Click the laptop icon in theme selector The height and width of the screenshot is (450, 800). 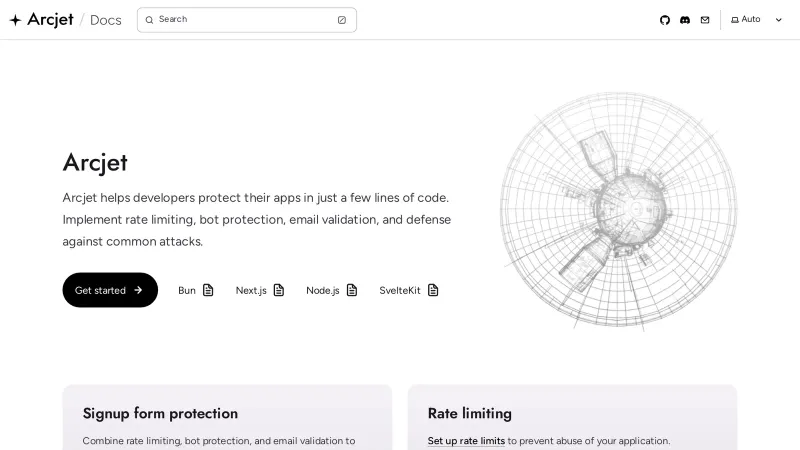pos(735,20)
